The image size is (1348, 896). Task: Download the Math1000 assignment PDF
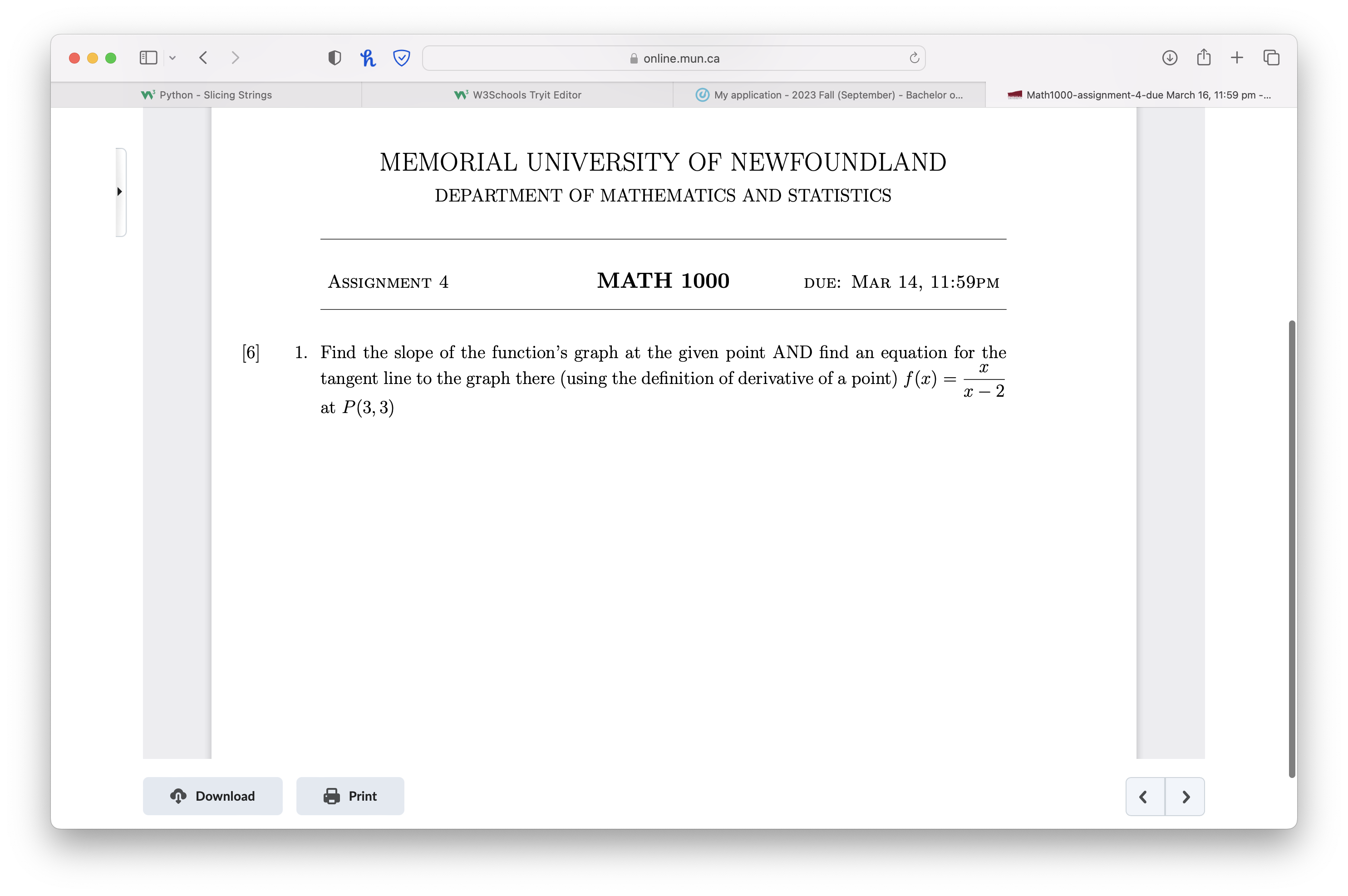(212, 796)
